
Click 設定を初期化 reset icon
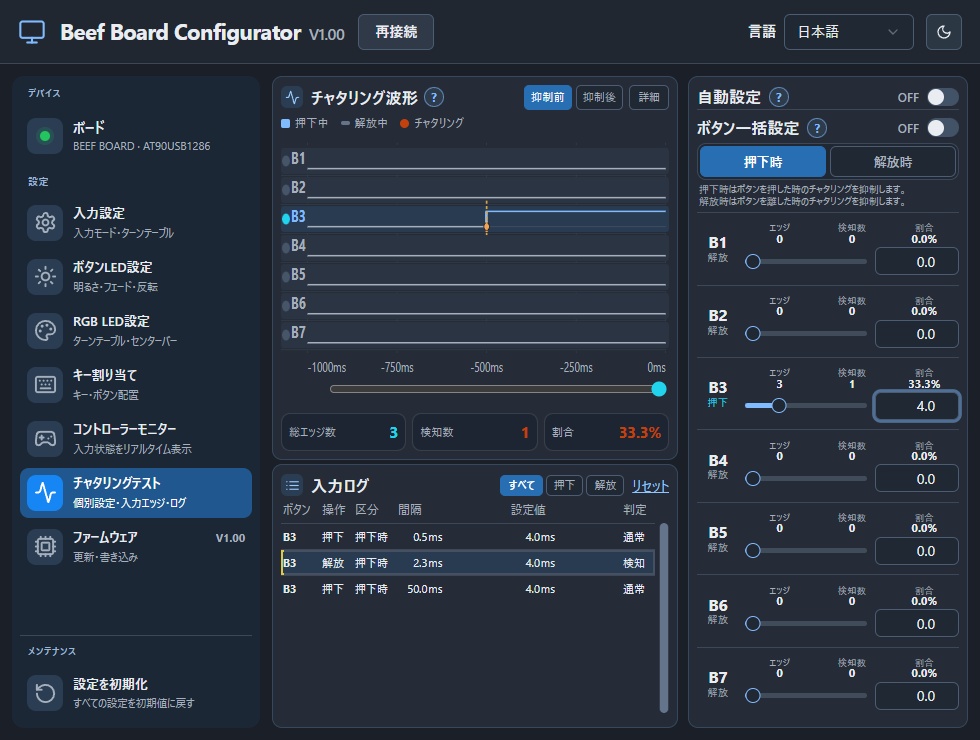click(45, 692)
